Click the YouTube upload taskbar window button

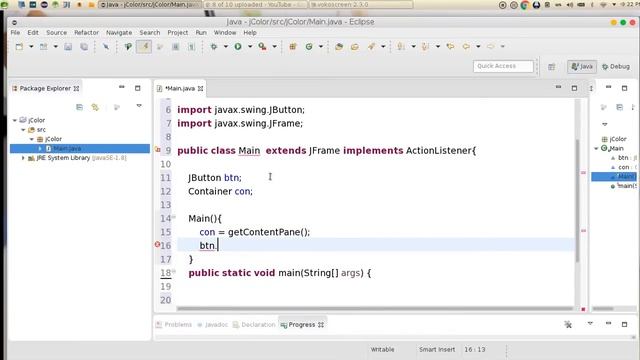click(x=256, y=4)
